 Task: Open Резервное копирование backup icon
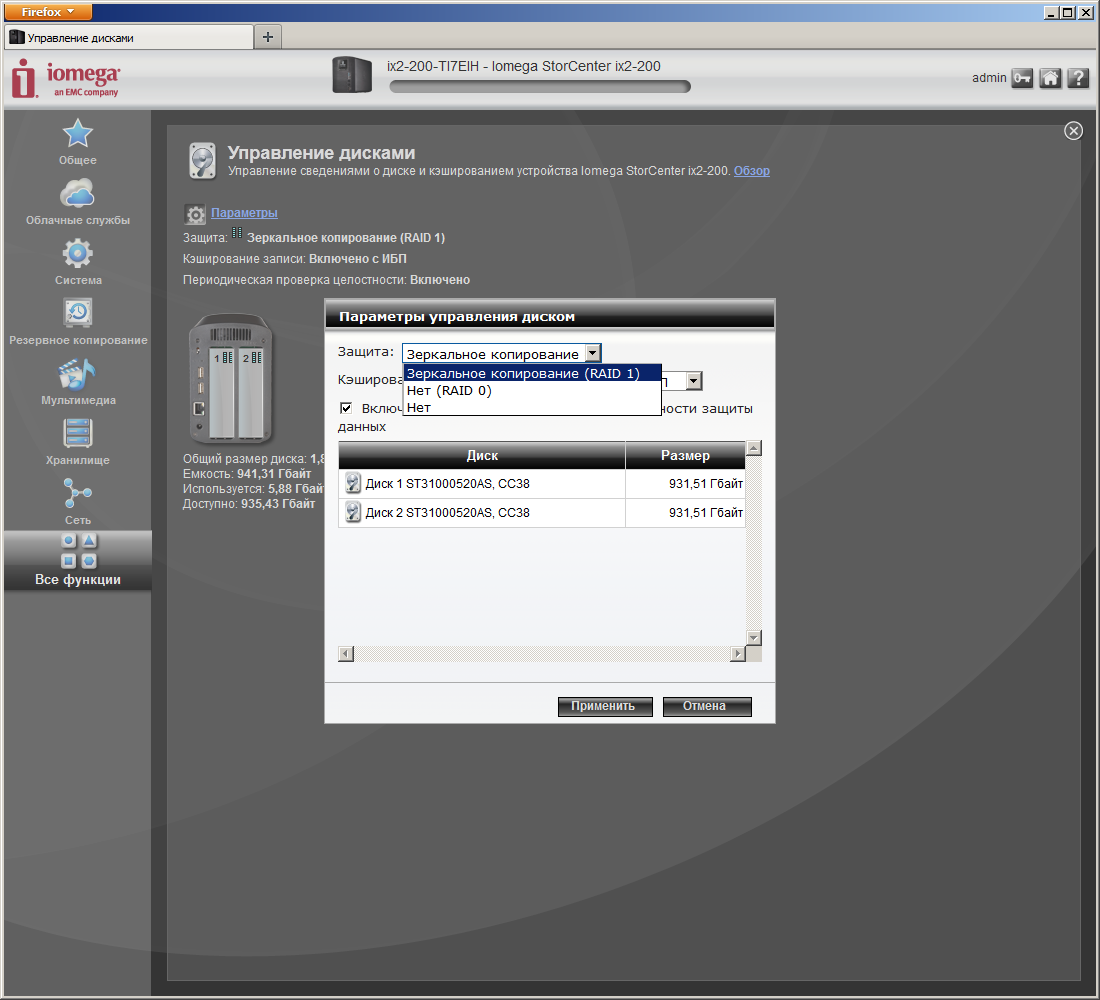coord(77,313)
